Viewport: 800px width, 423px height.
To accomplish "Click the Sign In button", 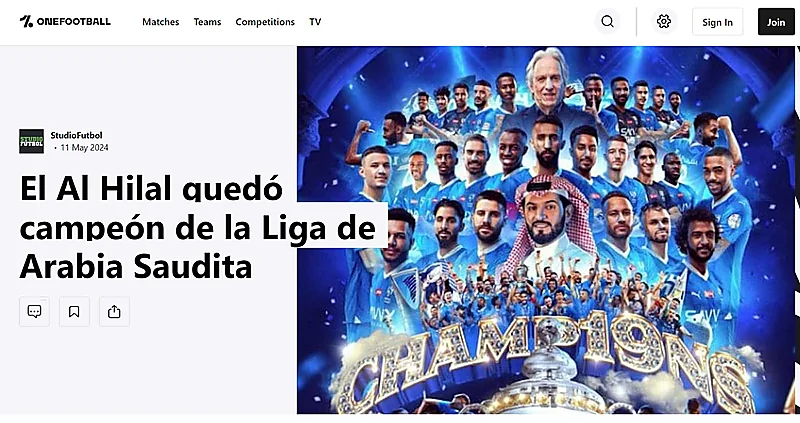I will coord(717,22).
